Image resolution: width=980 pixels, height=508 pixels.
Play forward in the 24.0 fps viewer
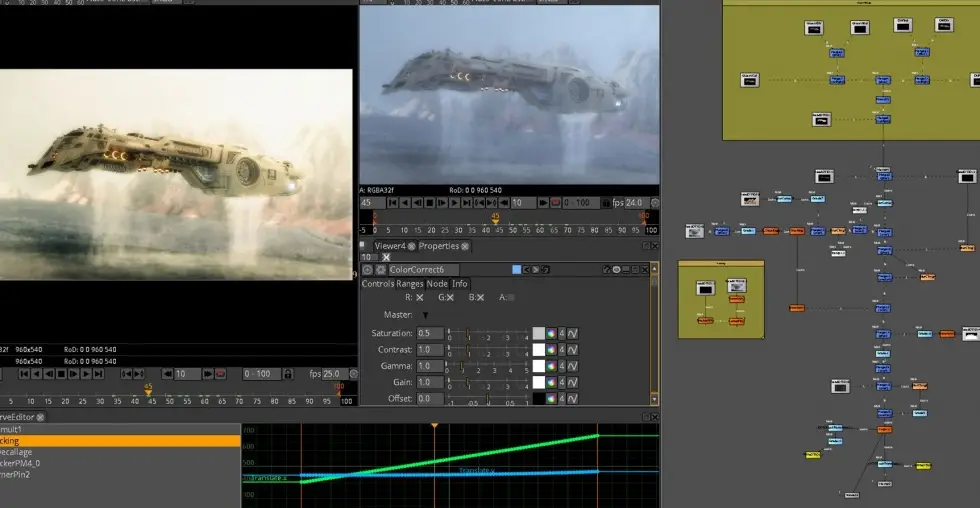tap(454, 202)
